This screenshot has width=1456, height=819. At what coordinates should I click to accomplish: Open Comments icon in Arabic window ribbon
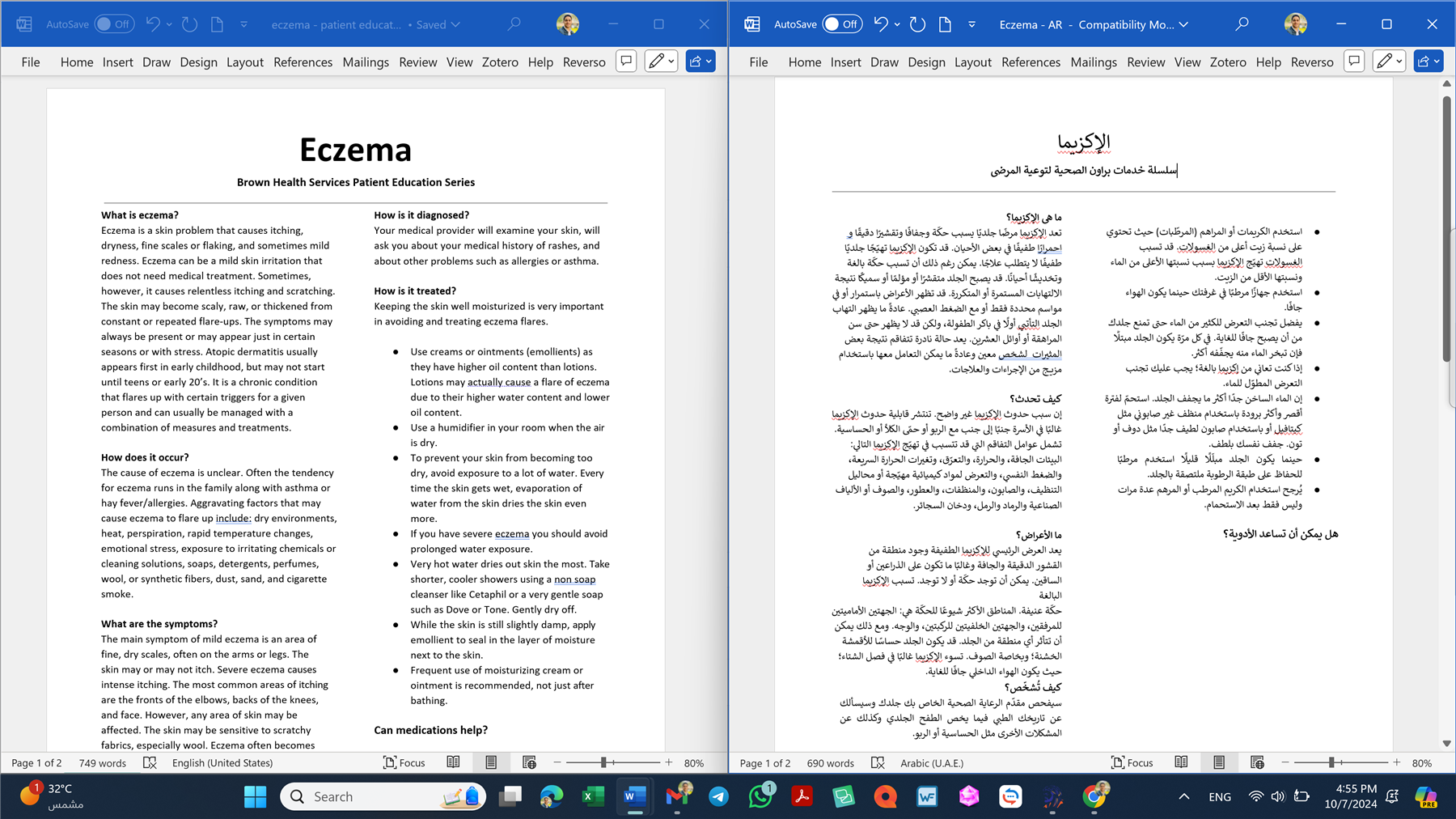pyautogui.click(x=1354, y=61)
